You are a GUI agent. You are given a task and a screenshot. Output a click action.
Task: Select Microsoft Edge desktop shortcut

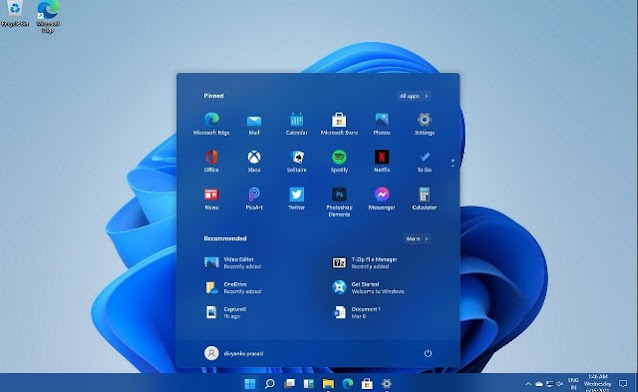click(x=48, y=16)
